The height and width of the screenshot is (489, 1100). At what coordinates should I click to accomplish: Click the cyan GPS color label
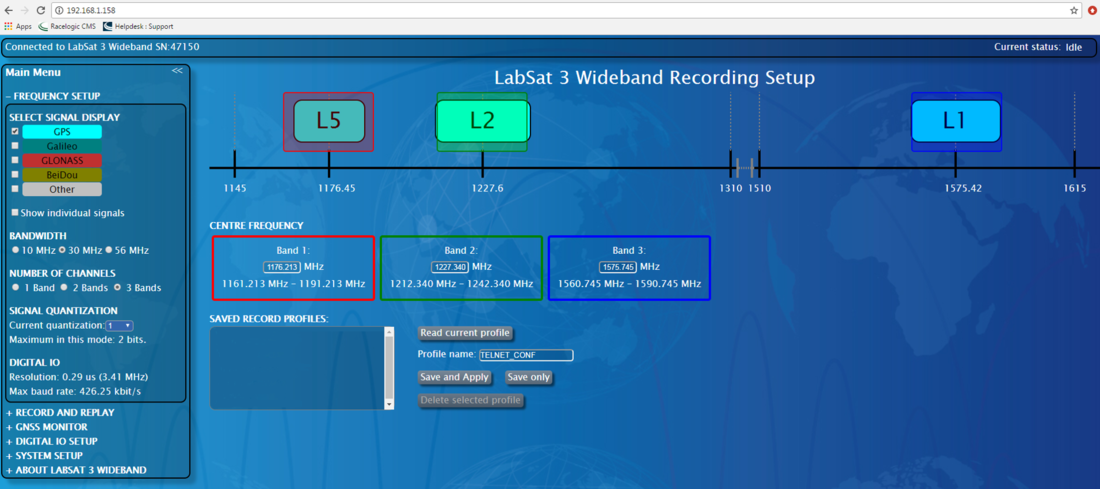tap(62, 132)
